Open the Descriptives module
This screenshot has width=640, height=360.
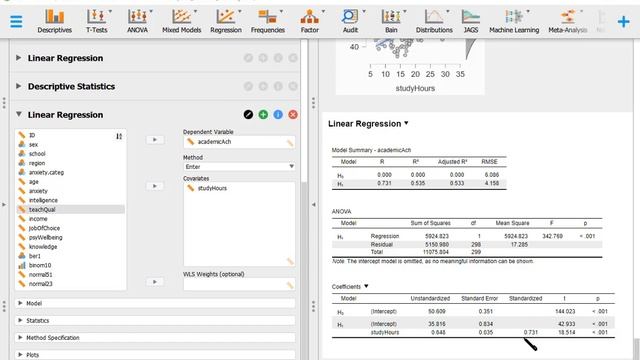[54, 21]
